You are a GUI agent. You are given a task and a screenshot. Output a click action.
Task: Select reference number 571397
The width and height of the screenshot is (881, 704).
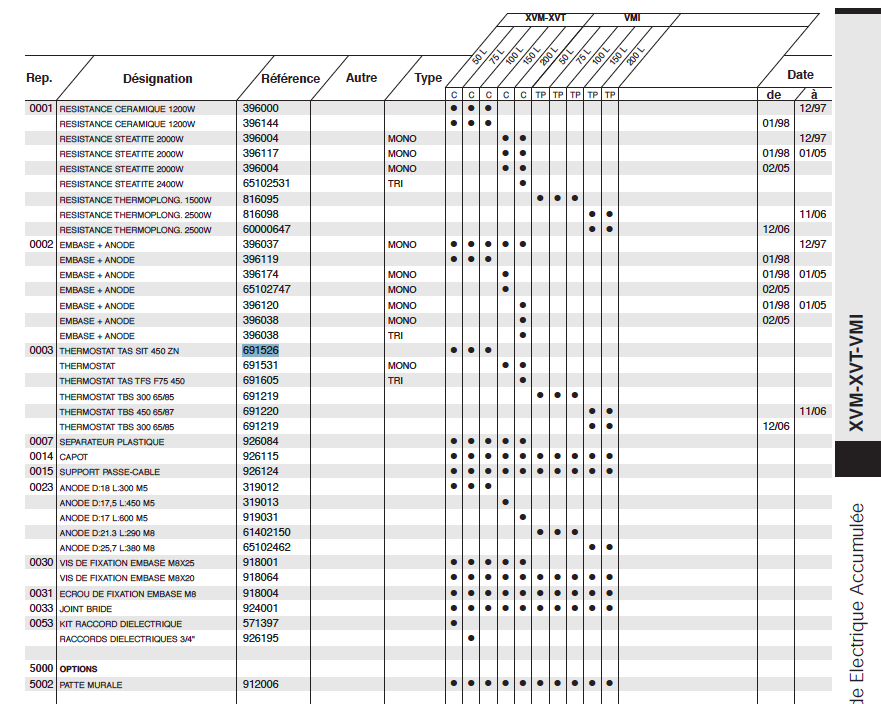261,623
